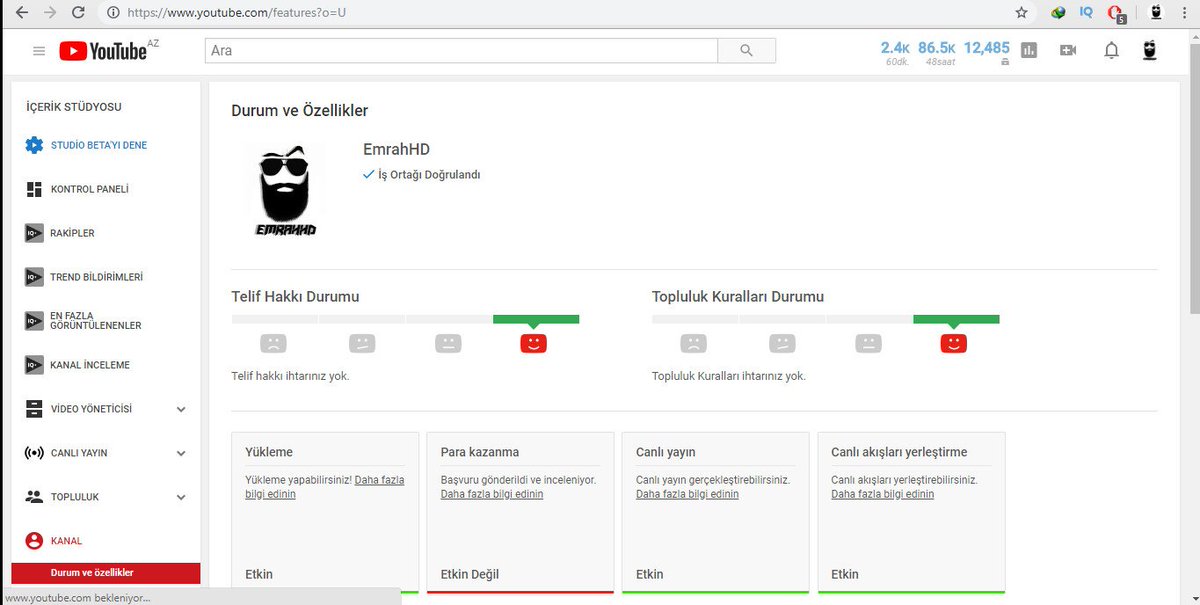Viewport: 1200px width, 605px height.
Task: Click the Para kazanma card title
Action: pyautogui.click(x=480, y=452)
